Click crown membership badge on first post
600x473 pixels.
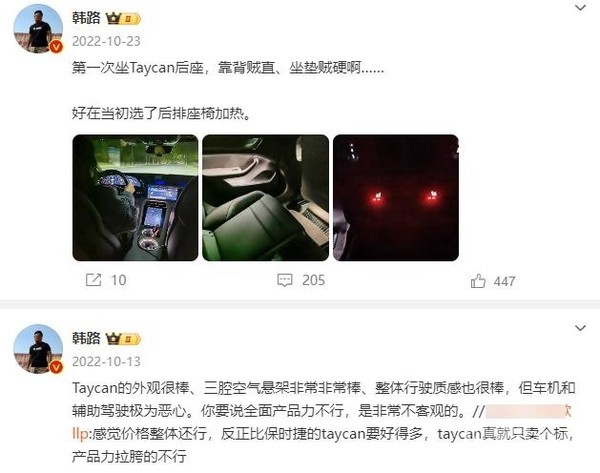123,18
